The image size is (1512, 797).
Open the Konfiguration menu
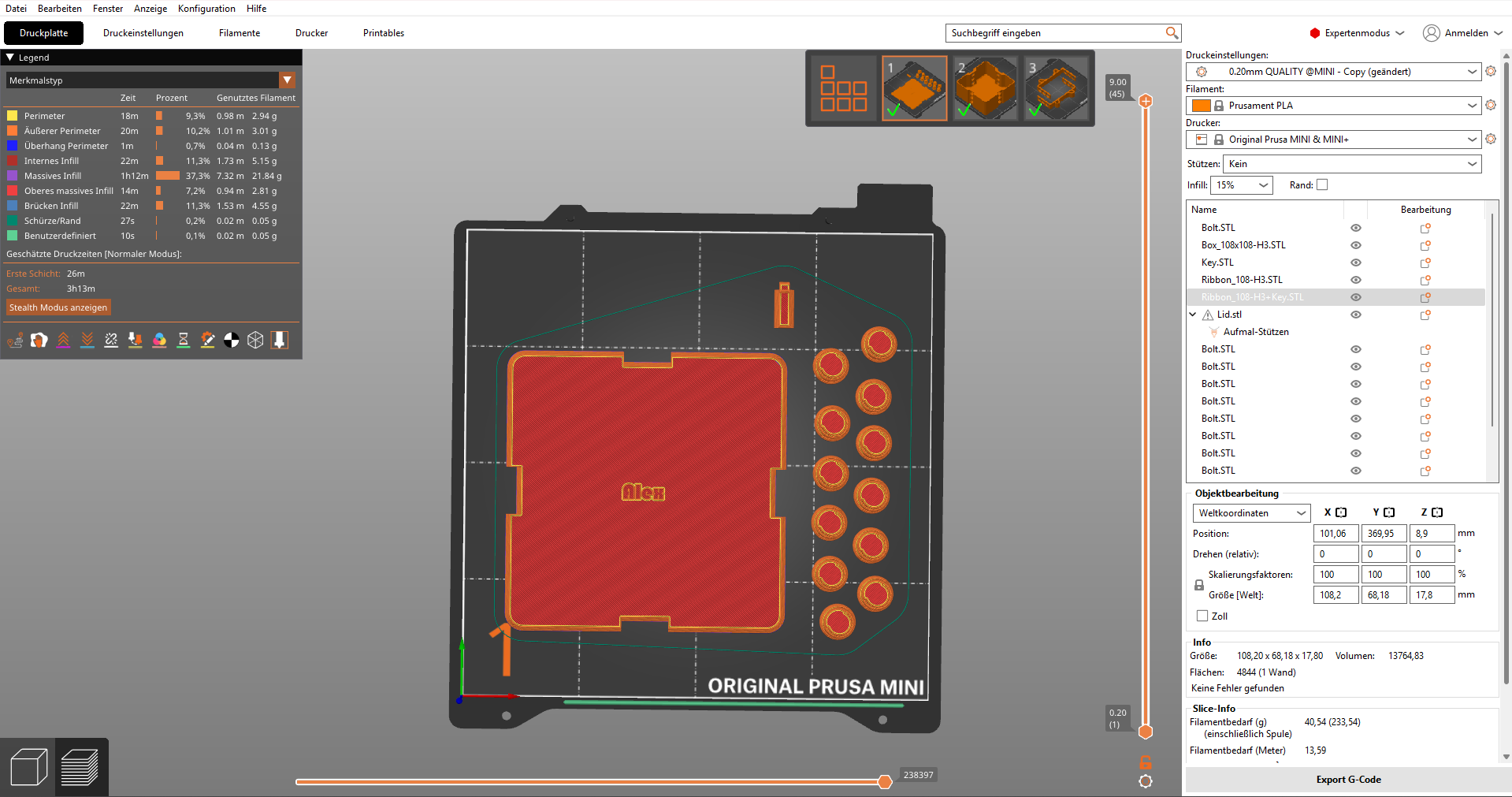206,9
